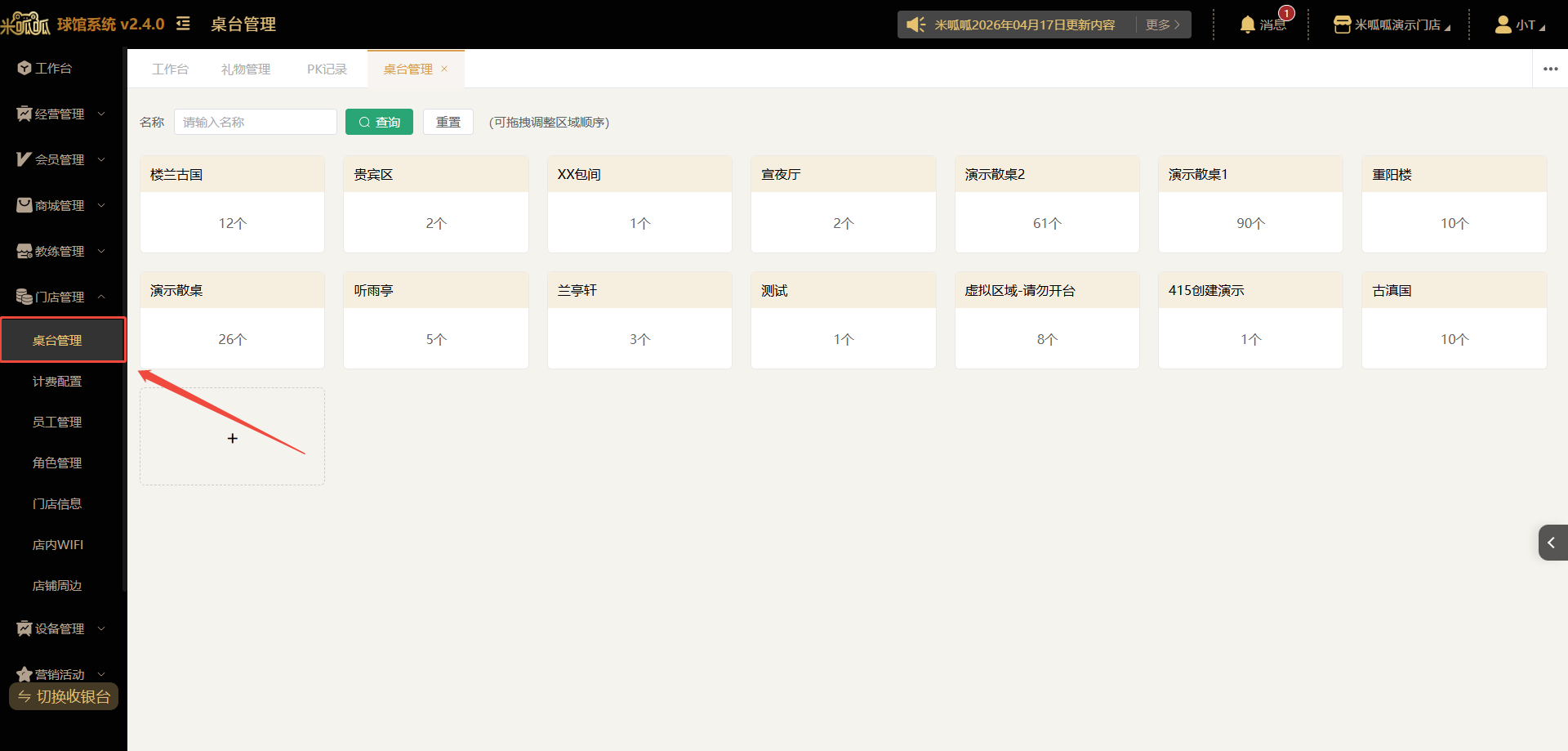The width and height of the screenshot is (1568, 751).
Task: Open the XX包间 area card
Action: click(x=639, y=204)
